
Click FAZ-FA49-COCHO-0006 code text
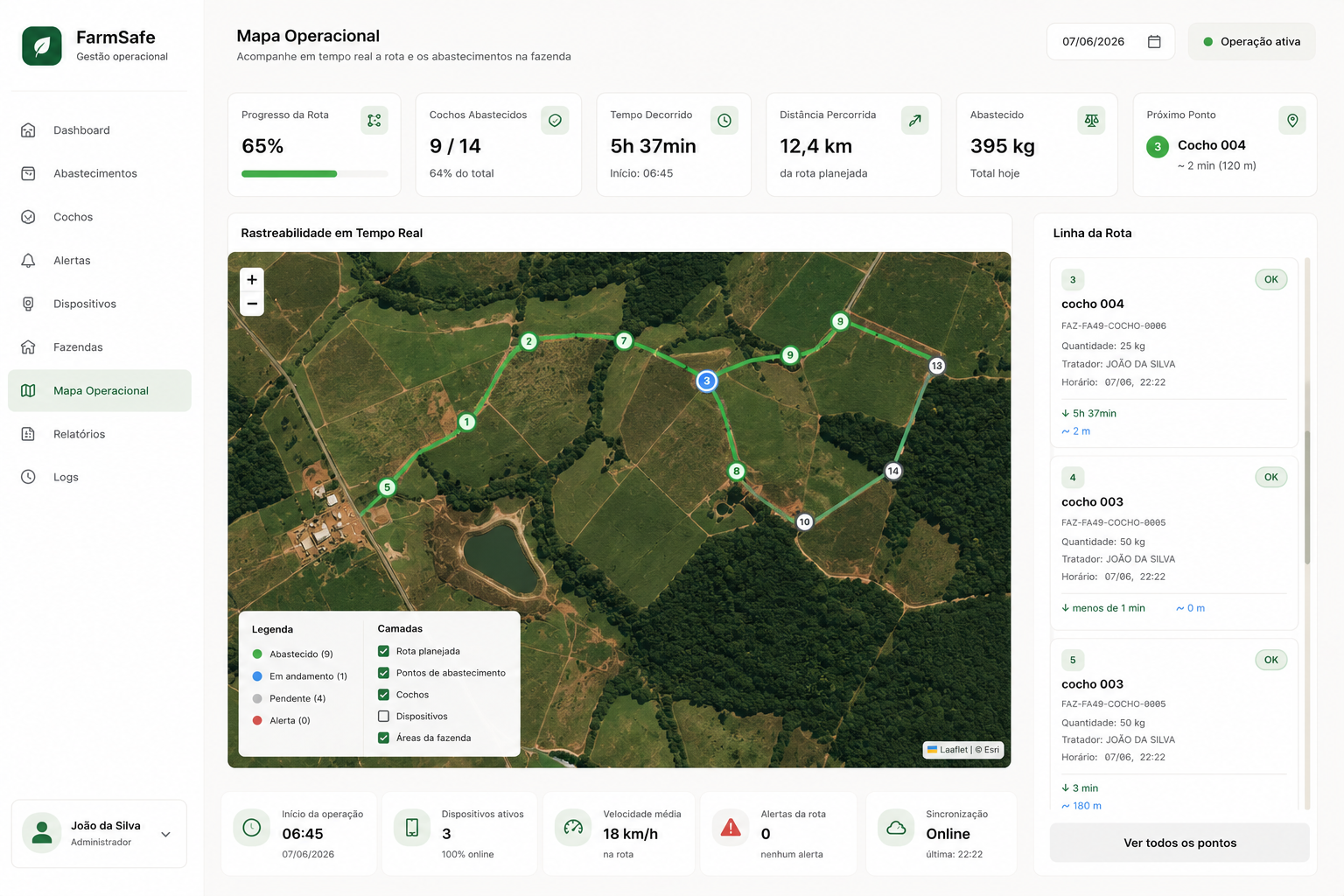point(1114,325)
